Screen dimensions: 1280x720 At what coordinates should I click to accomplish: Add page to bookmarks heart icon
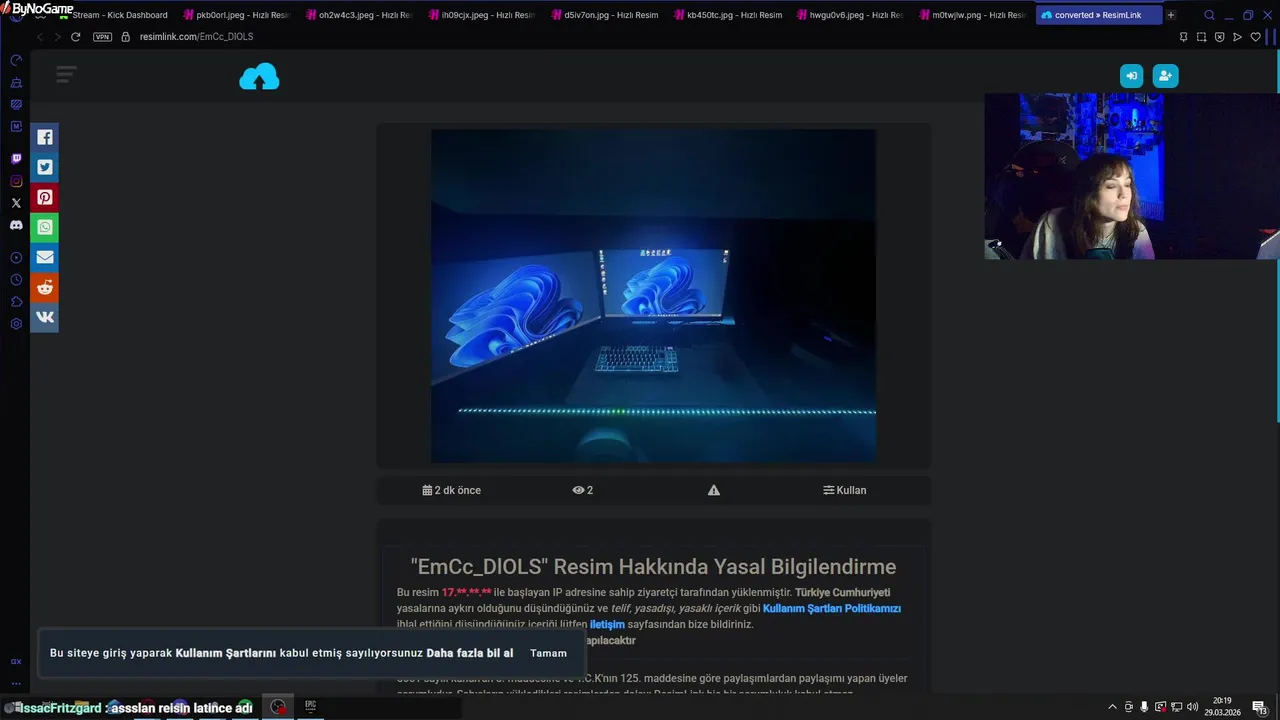point(1255,37)
